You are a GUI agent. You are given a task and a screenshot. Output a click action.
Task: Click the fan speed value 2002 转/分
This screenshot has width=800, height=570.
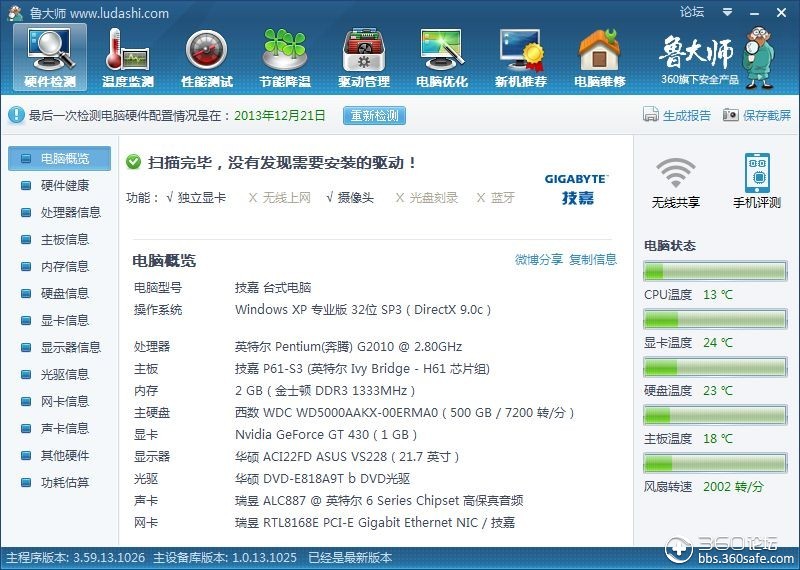pyautogui.click(x=733, y=486)
